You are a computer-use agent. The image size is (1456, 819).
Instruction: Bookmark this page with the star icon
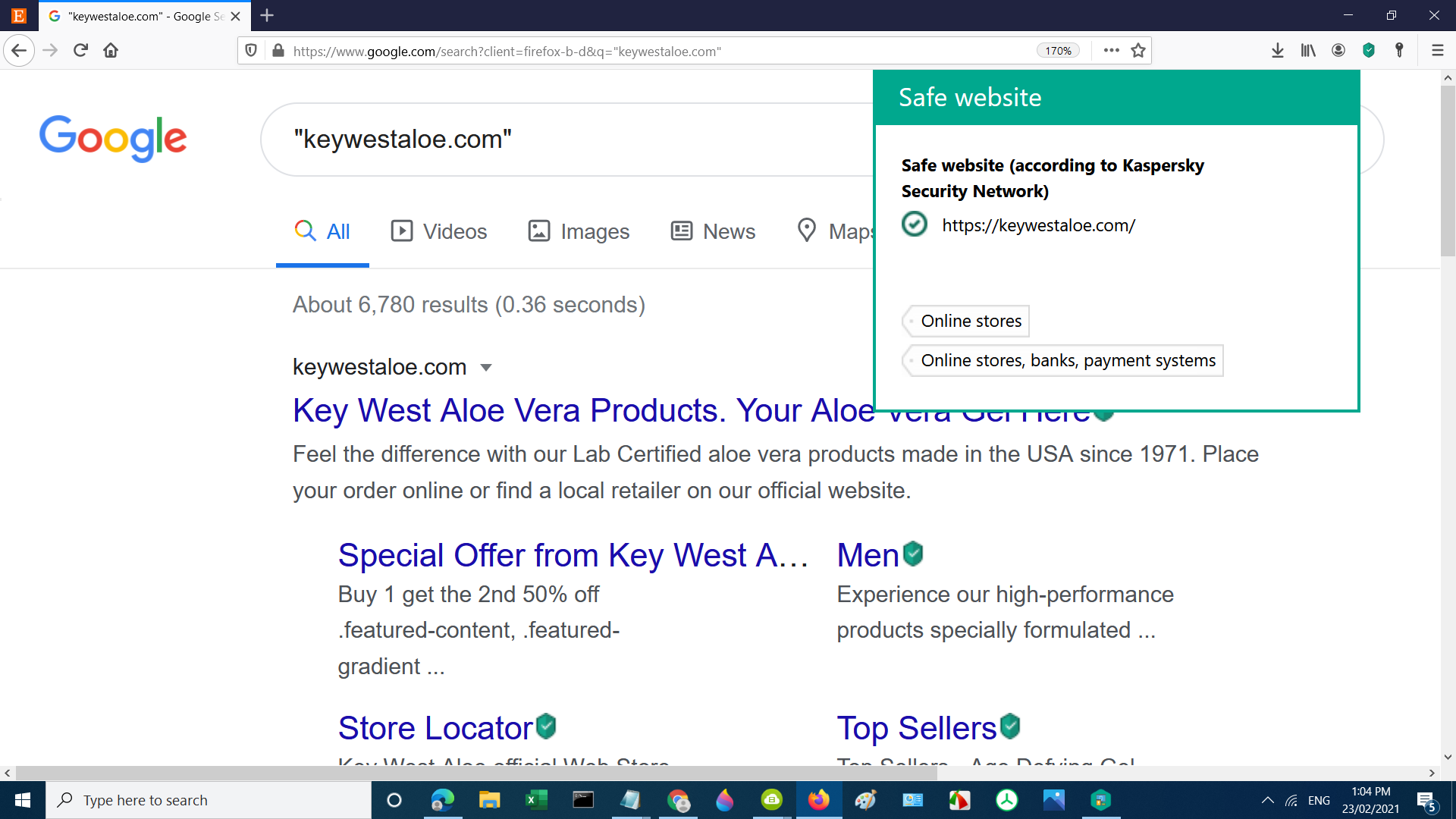[1138, 51]
